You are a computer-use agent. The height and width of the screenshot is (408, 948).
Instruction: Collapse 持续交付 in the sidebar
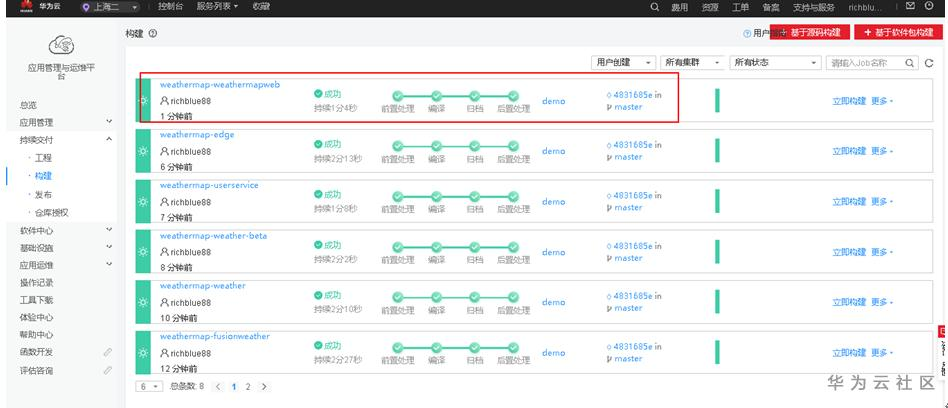pos(66,140)
